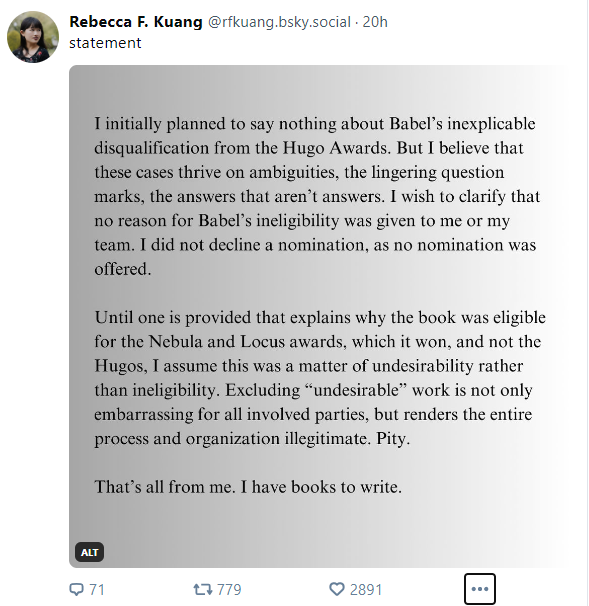Click the reply speech-bubble icon

click(x=76, y=589)
